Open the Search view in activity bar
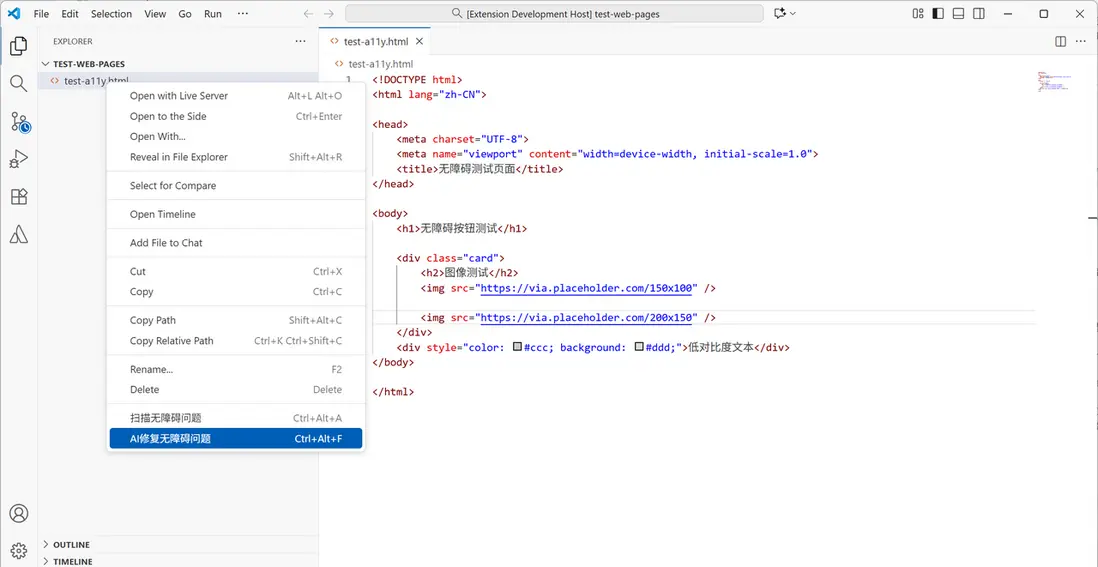 coord(18,84)
